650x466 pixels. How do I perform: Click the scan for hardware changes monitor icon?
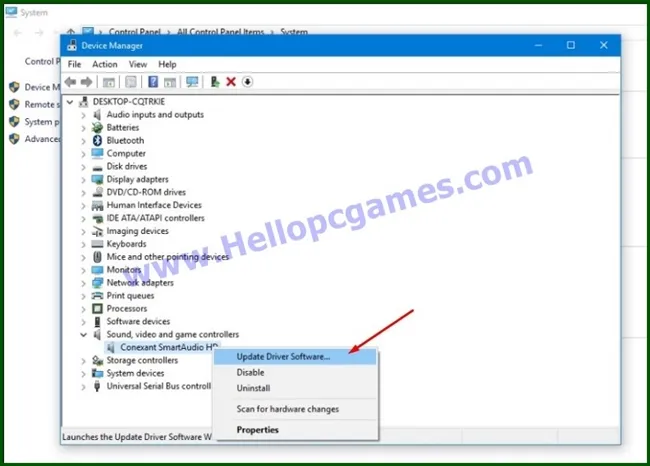tap(192, 82)
